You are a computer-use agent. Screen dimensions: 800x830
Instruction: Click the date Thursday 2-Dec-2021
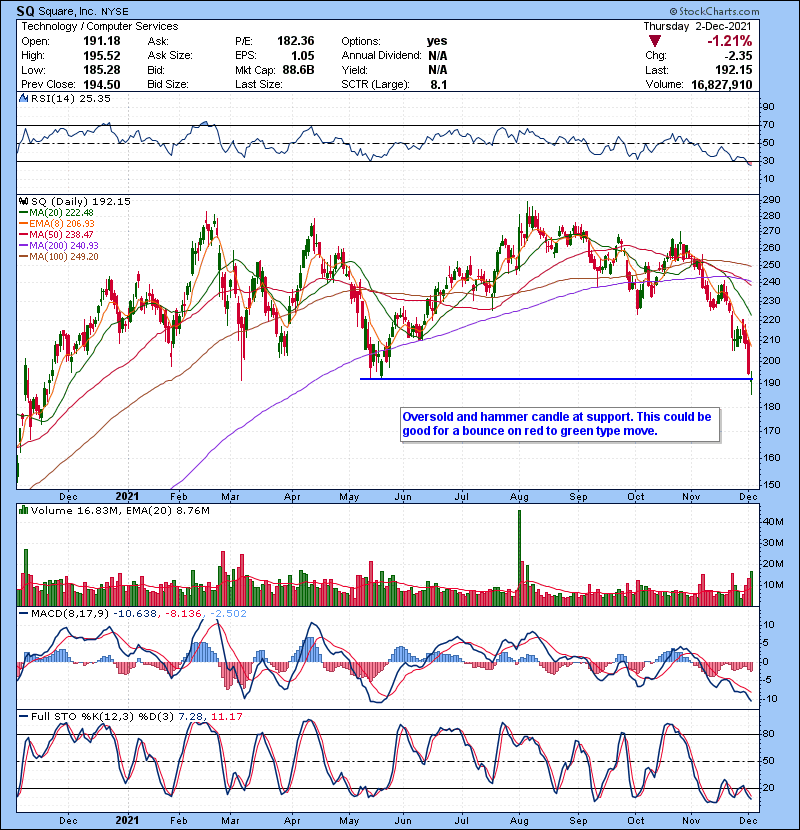pyautogui.click(x=697, y=26)
